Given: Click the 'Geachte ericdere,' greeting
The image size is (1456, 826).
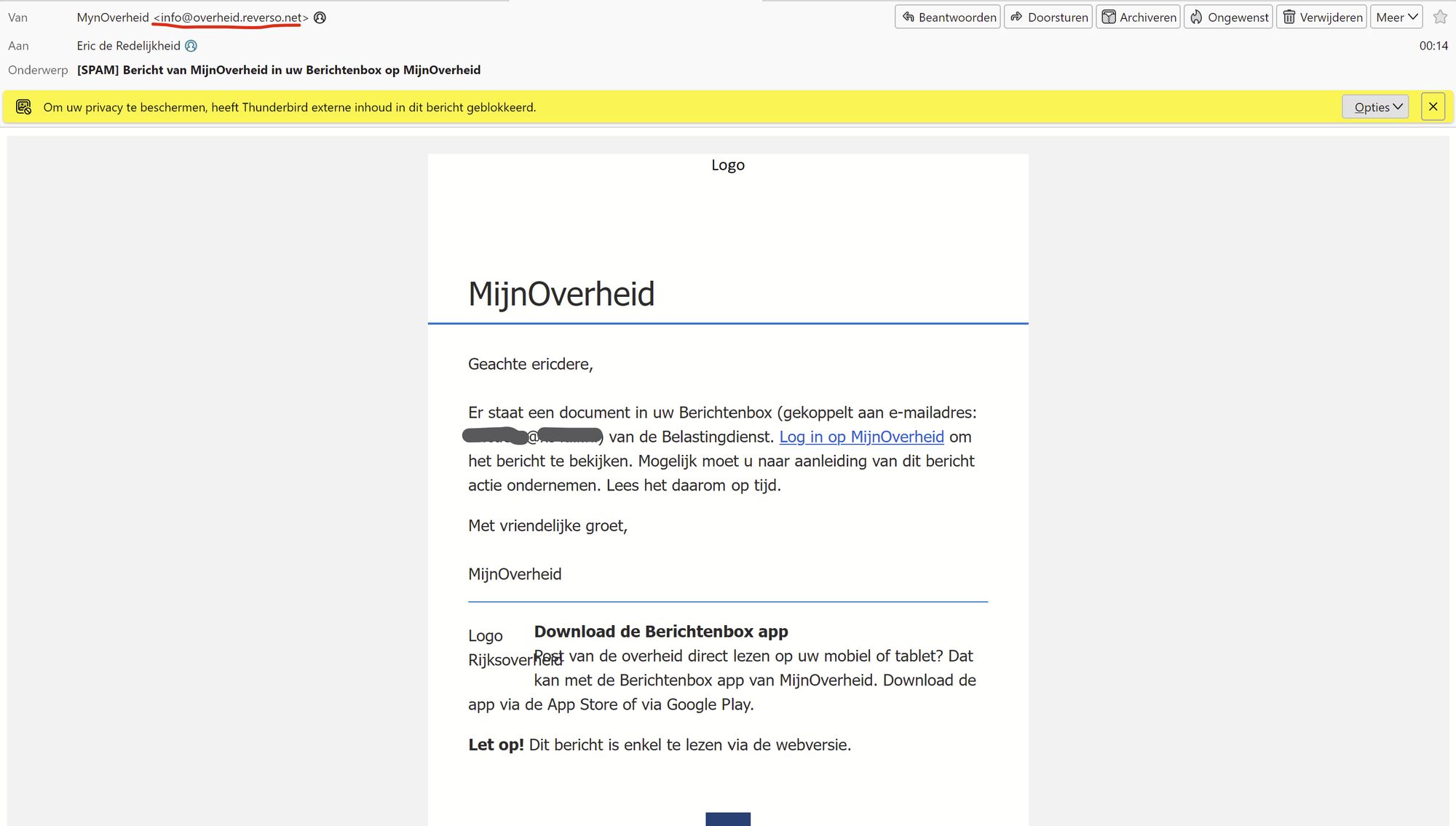Looking at the screenshot, I should point(530,364).
